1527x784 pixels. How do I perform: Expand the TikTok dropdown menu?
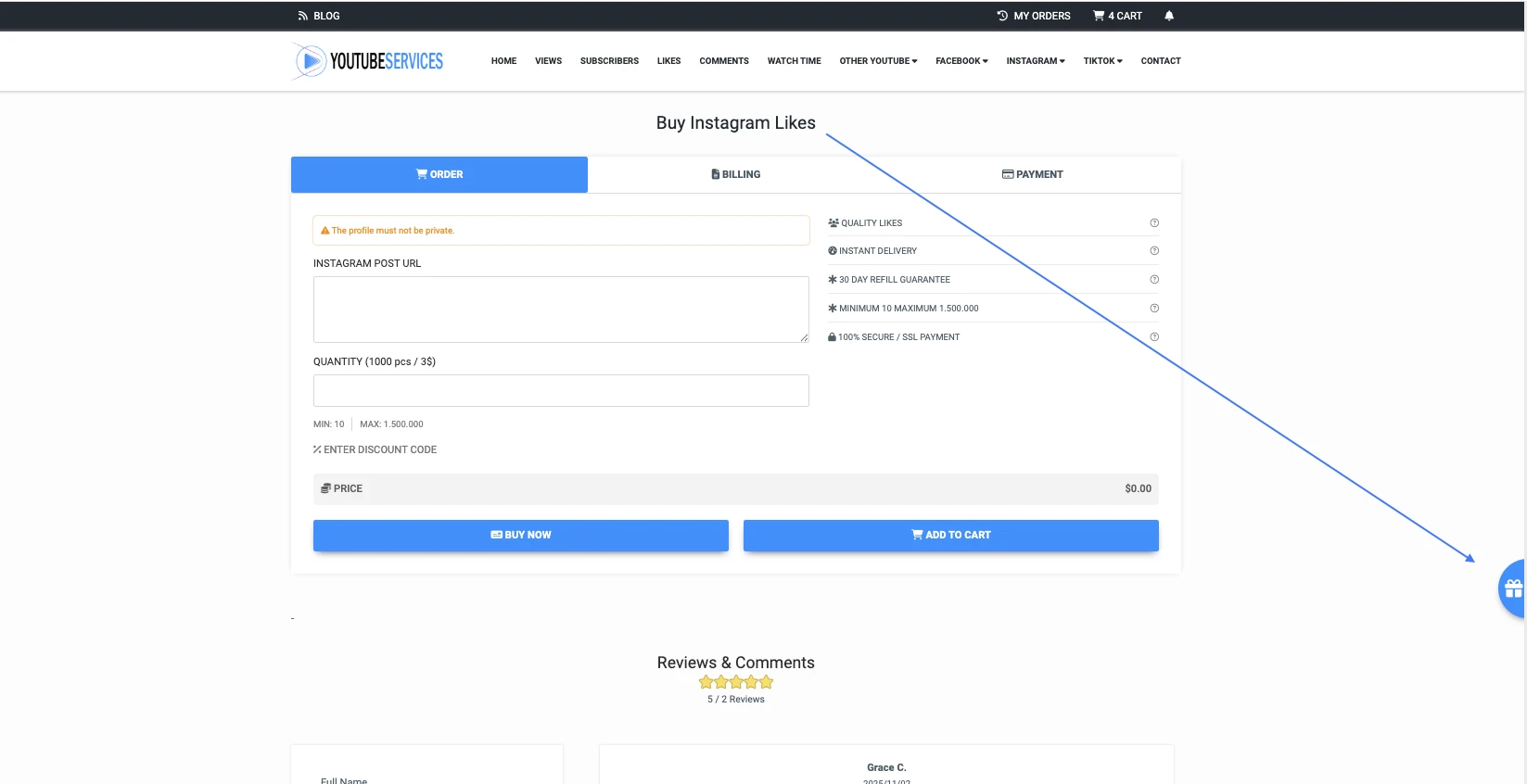coord(1102,61)
